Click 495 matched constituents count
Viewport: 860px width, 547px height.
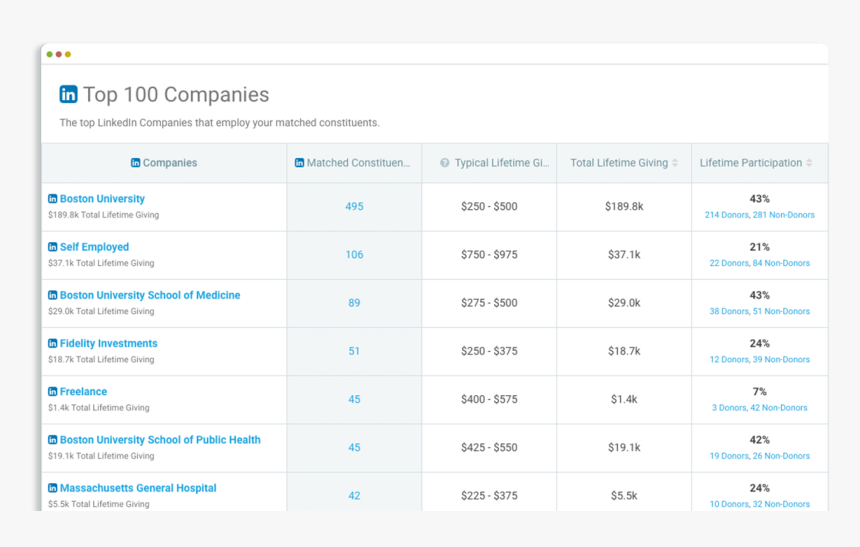(x=354, y=206)
